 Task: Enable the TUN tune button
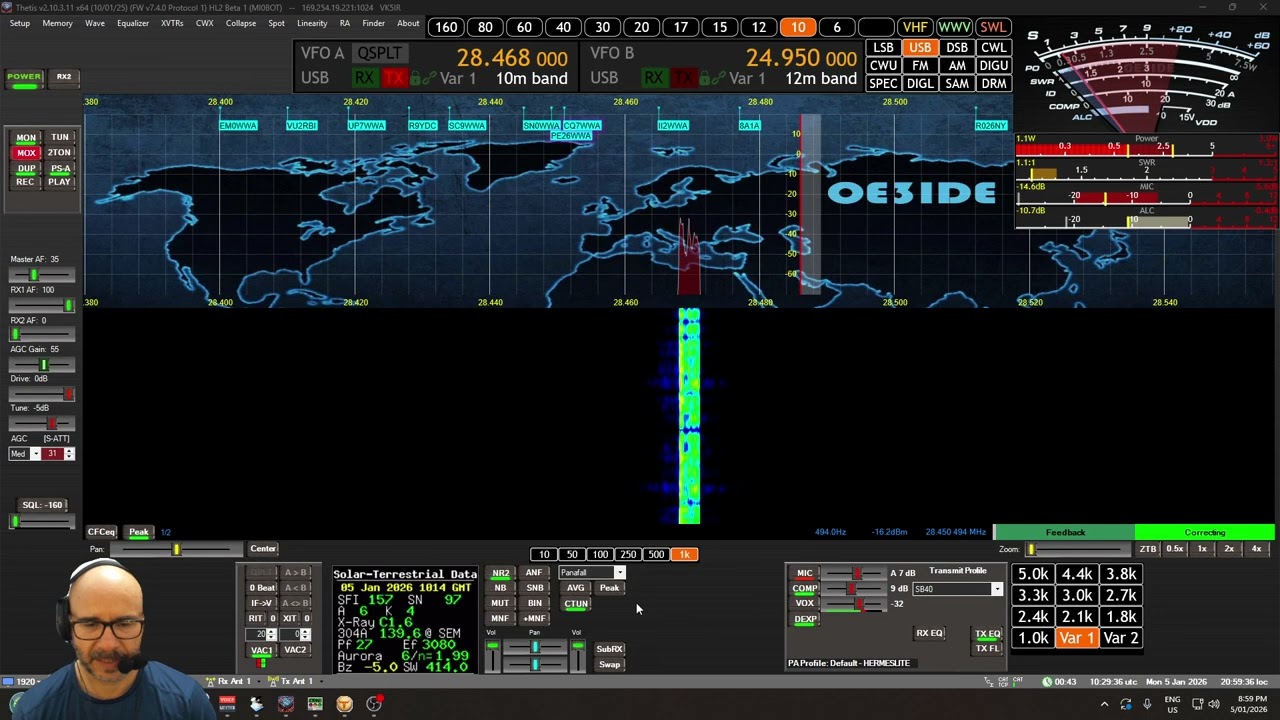(x=60, y=138)
